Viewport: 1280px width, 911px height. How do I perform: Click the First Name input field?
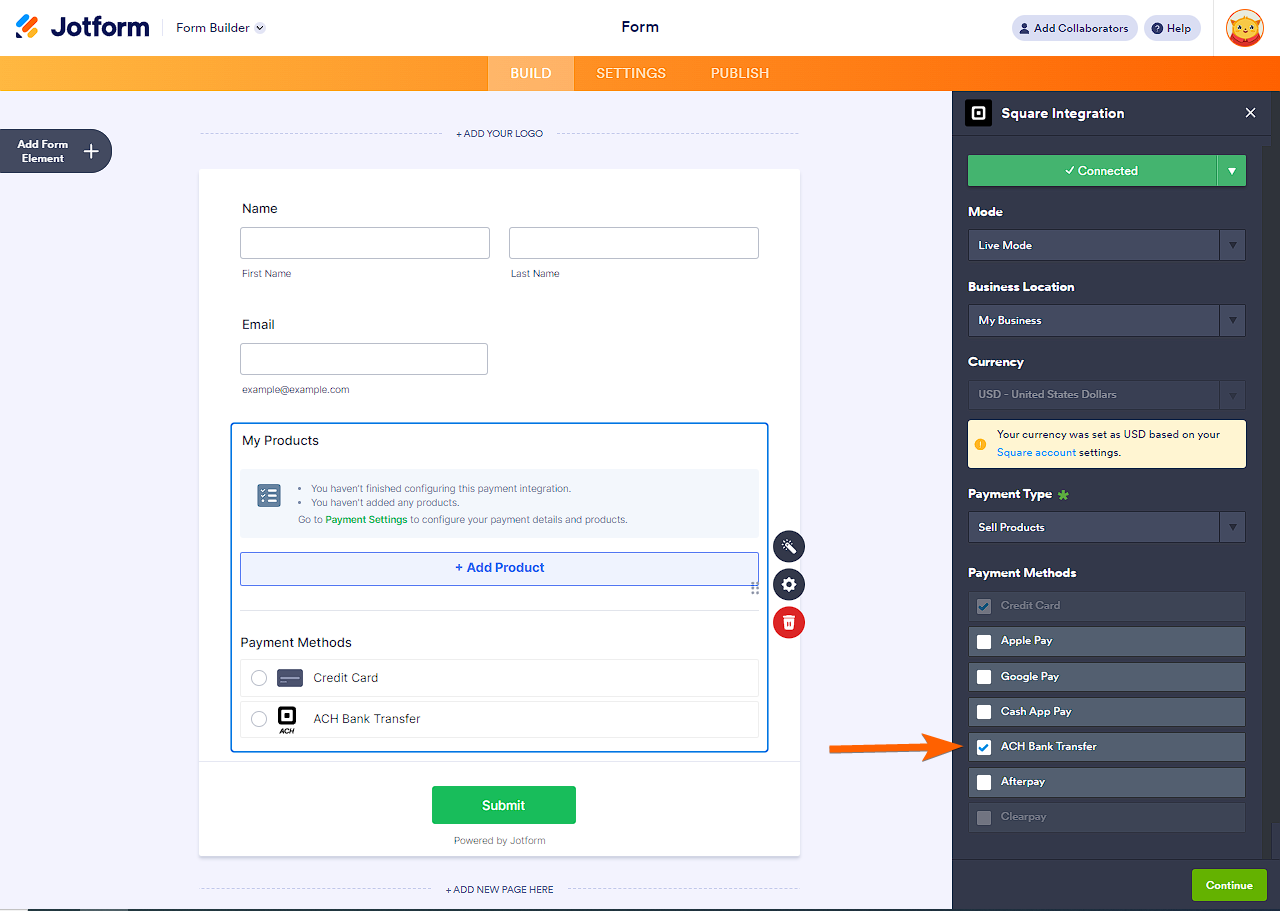tap(365, 243)
